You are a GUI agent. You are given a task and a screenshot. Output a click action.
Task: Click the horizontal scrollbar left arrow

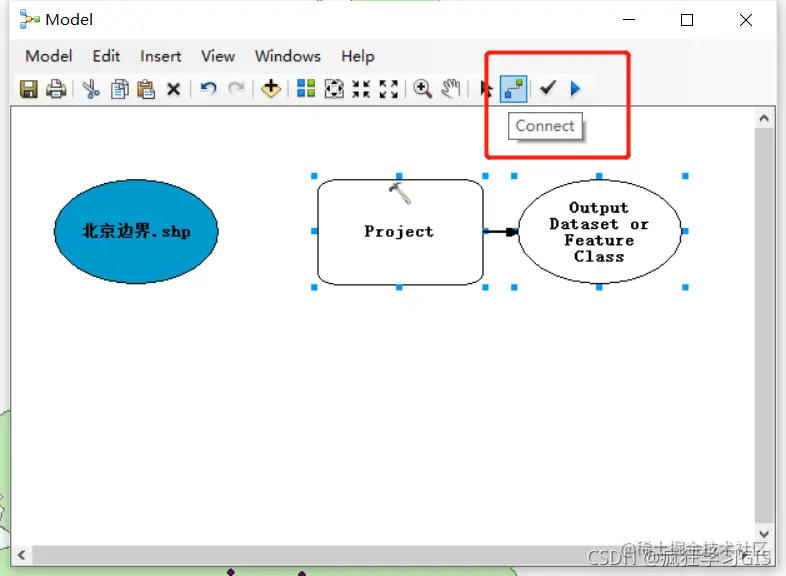tap(22, 555)
